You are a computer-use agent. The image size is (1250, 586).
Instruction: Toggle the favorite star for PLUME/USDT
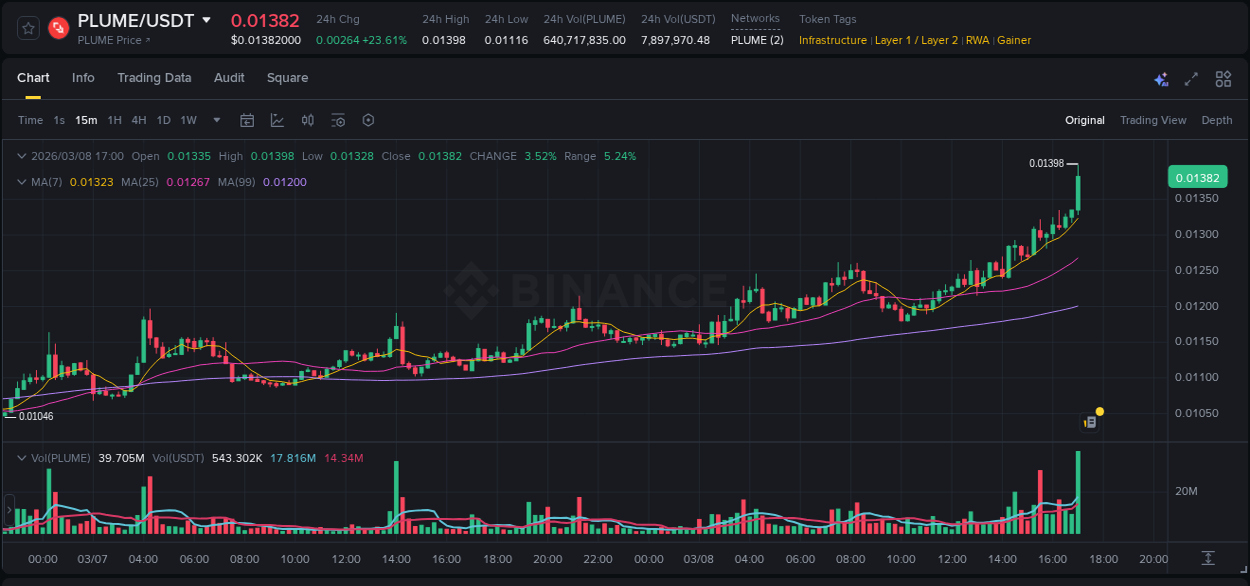pos(27,27)
